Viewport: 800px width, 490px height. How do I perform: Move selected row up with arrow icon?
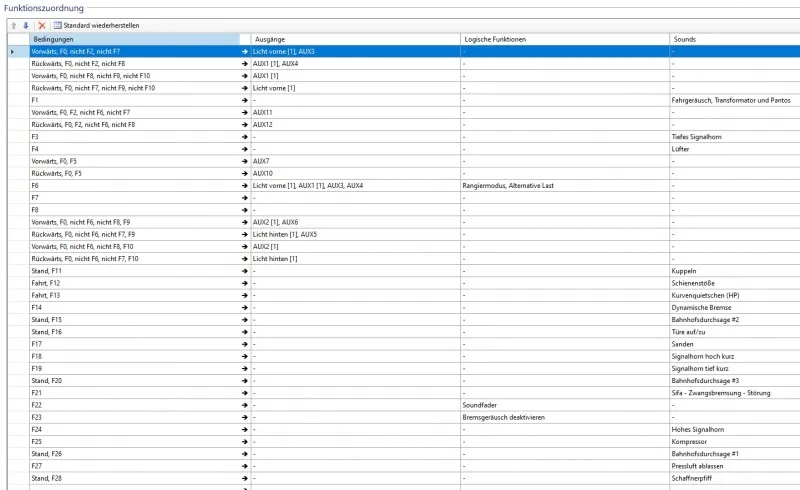(x=14, y=26)
